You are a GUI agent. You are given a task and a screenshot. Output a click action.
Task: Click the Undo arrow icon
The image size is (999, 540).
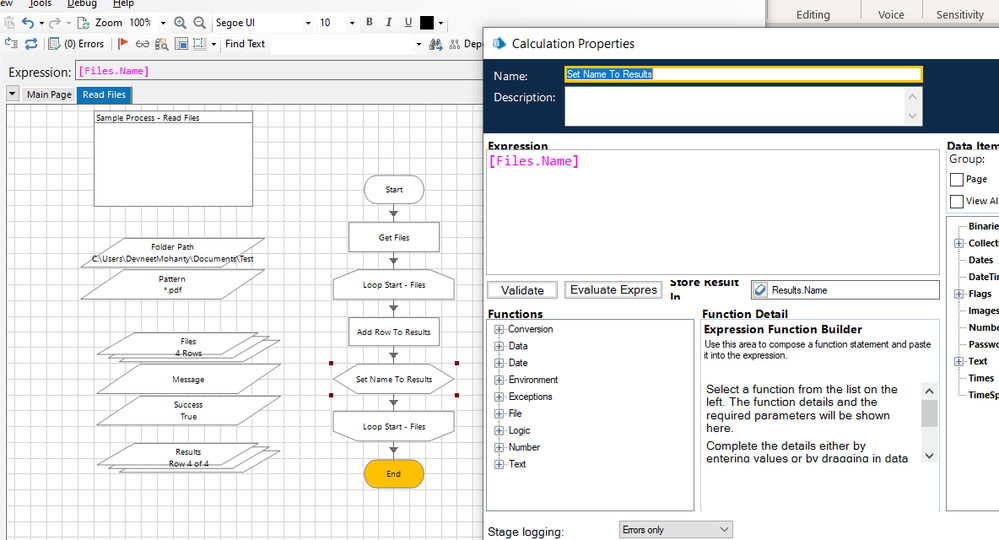pyautogui.click(x=28, y=22)
